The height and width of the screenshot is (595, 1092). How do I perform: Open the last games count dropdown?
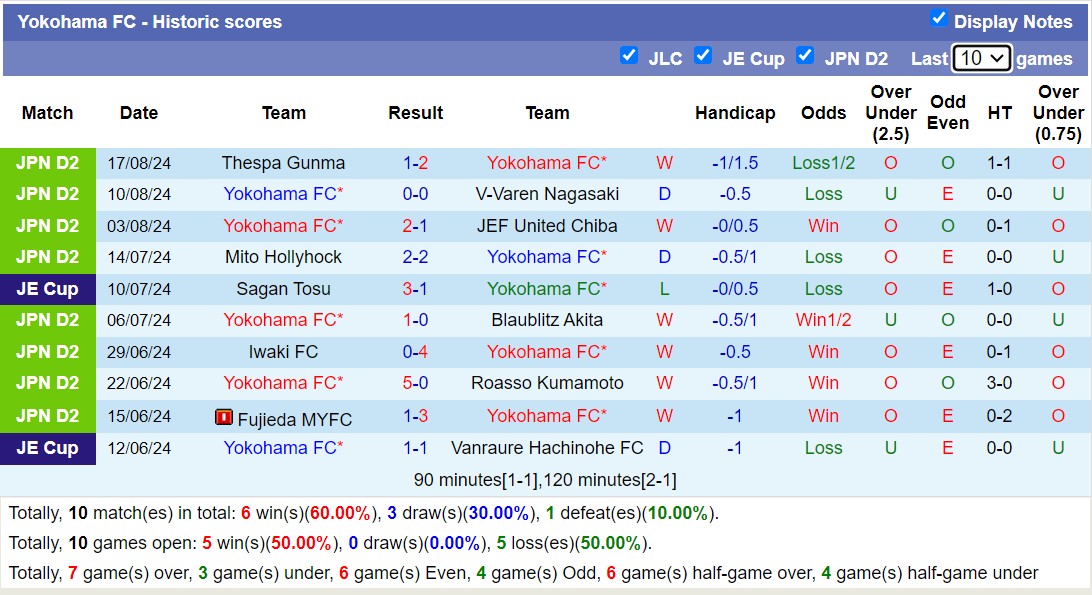pyautogui.click(x=980, y=58)
